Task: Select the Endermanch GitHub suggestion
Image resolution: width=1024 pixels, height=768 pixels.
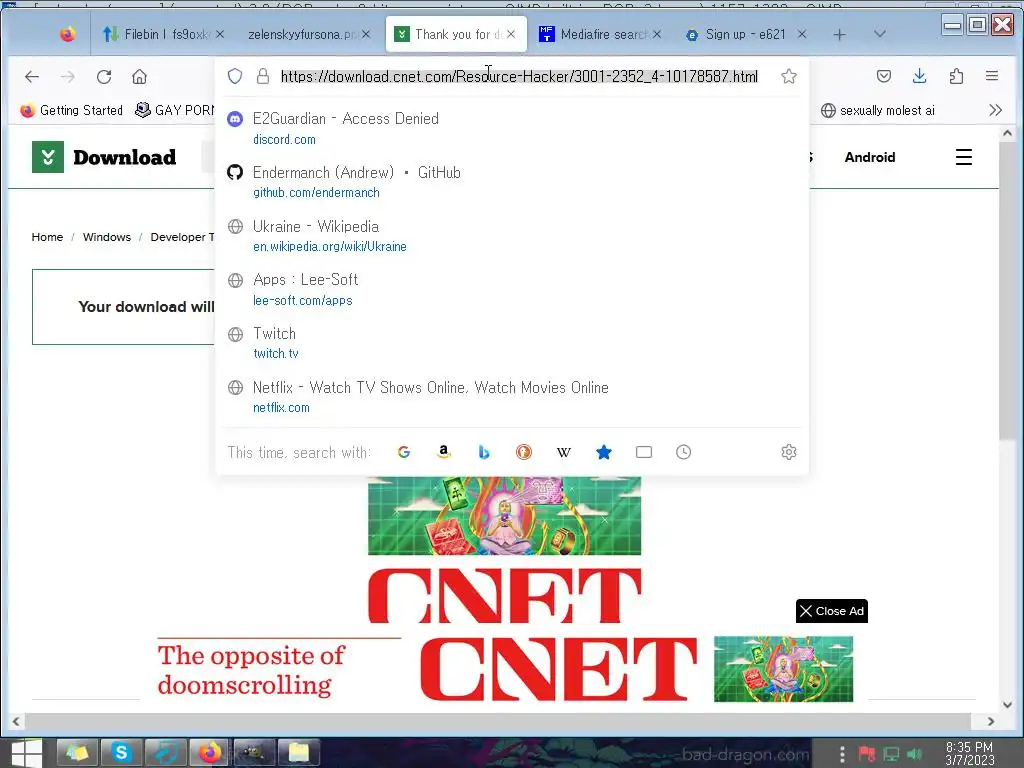Action: (x=512, y=182)
